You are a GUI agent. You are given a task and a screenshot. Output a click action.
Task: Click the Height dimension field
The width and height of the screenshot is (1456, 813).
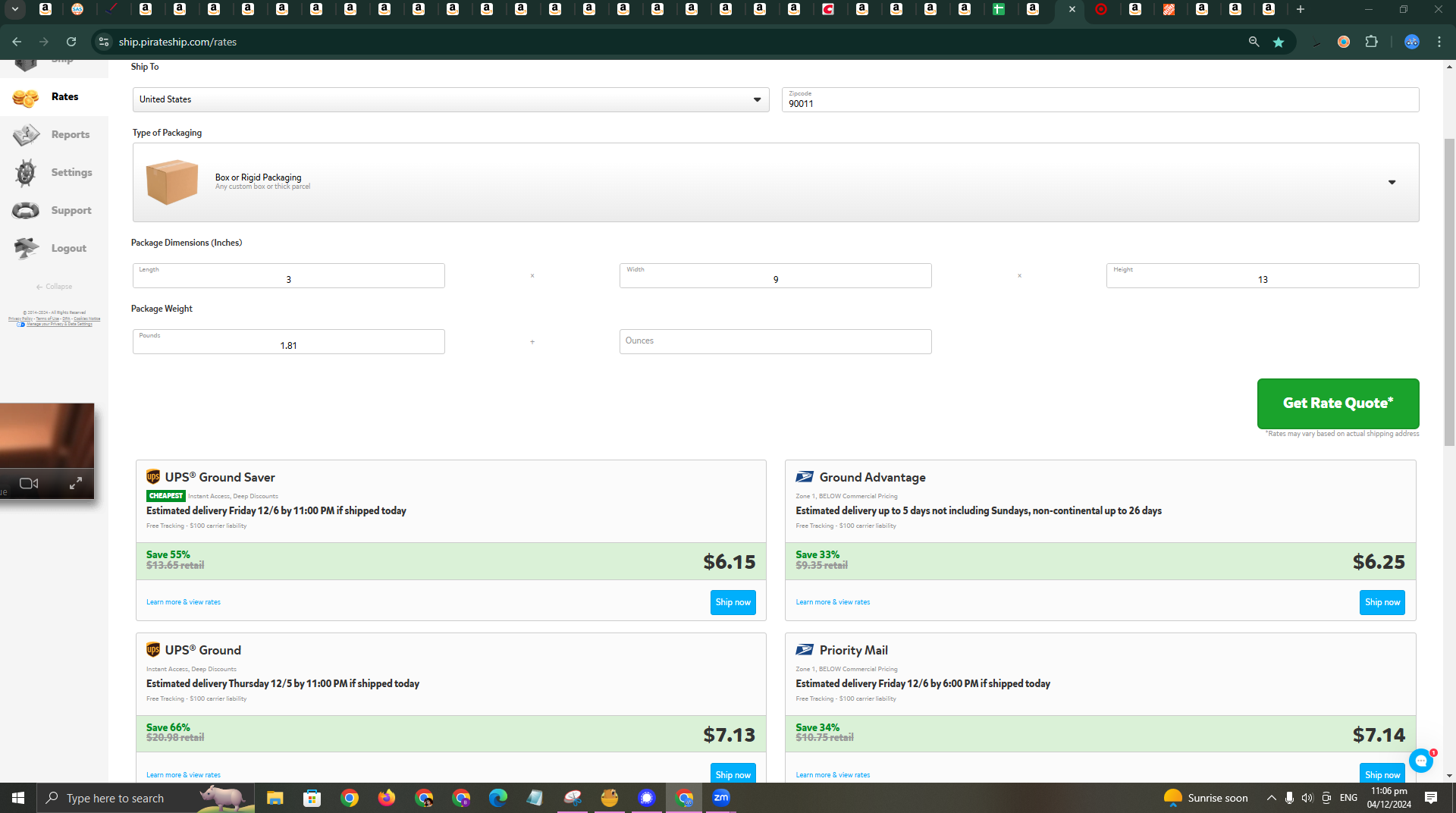tap(1263, 276)
